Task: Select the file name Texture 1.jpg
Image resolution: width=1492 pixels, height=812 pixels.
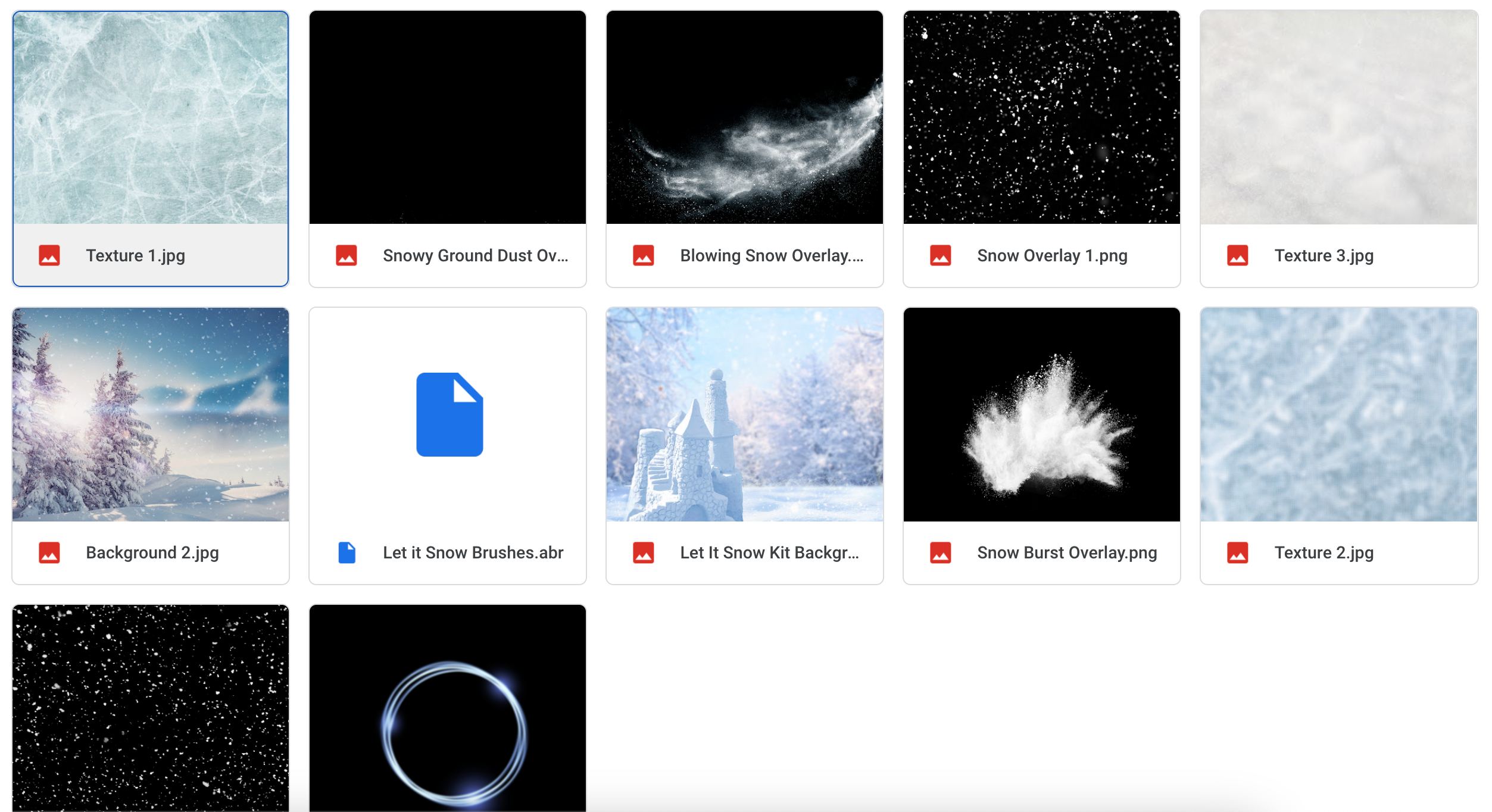Action: pos(136,255)
